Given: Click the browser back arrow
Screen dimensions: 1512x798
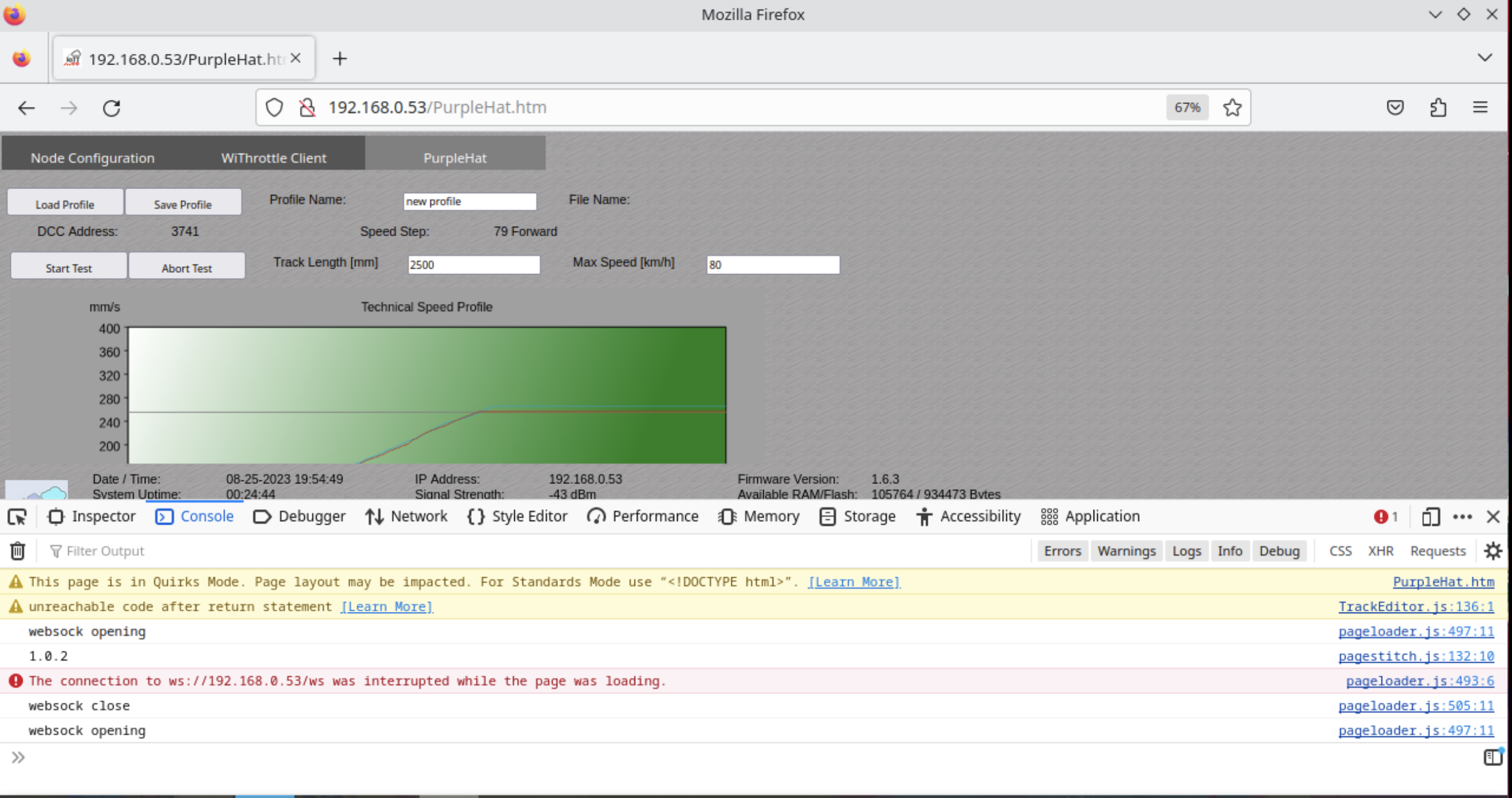Looking at the screenshot, I should pyautogui.click(x=26, y=108).
